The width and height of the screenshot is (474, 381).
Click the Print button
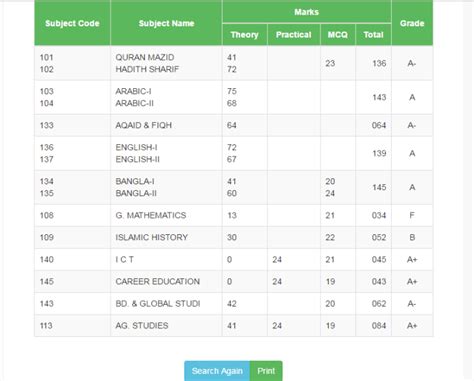pyautogui.click(x=266, y=371)
